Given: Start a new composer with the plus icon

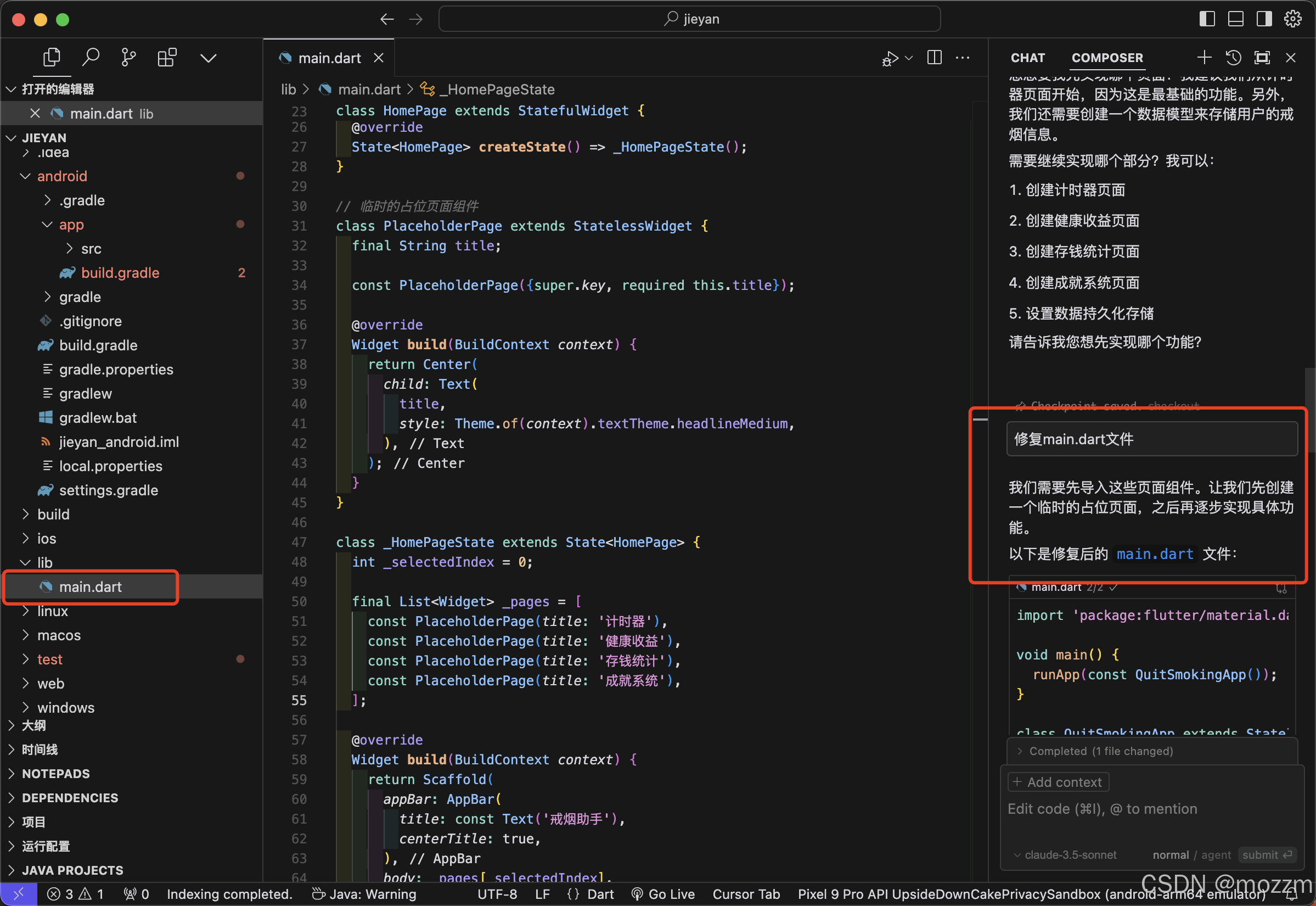Looking at the screenshot, I should (x=1204, y=58).
